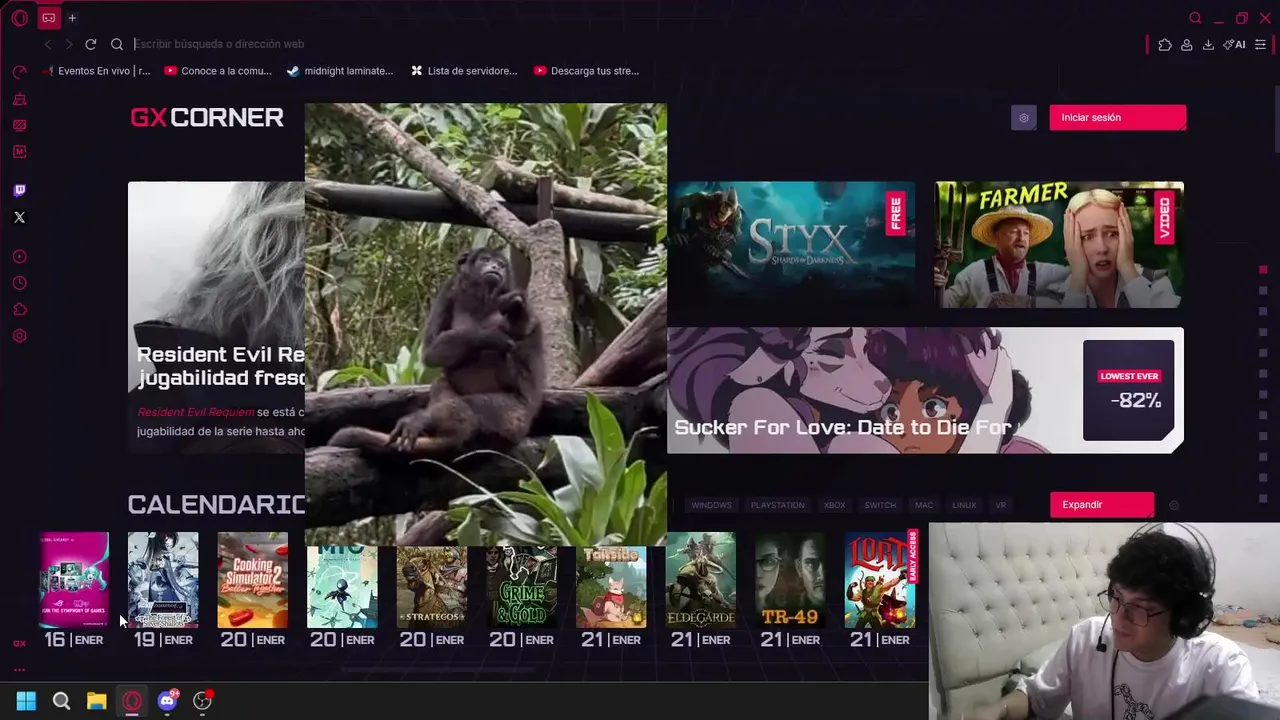Open the 16 ENER pink game cover
The width and height of the screenshot is (1280, 720).
pos(74,580)
